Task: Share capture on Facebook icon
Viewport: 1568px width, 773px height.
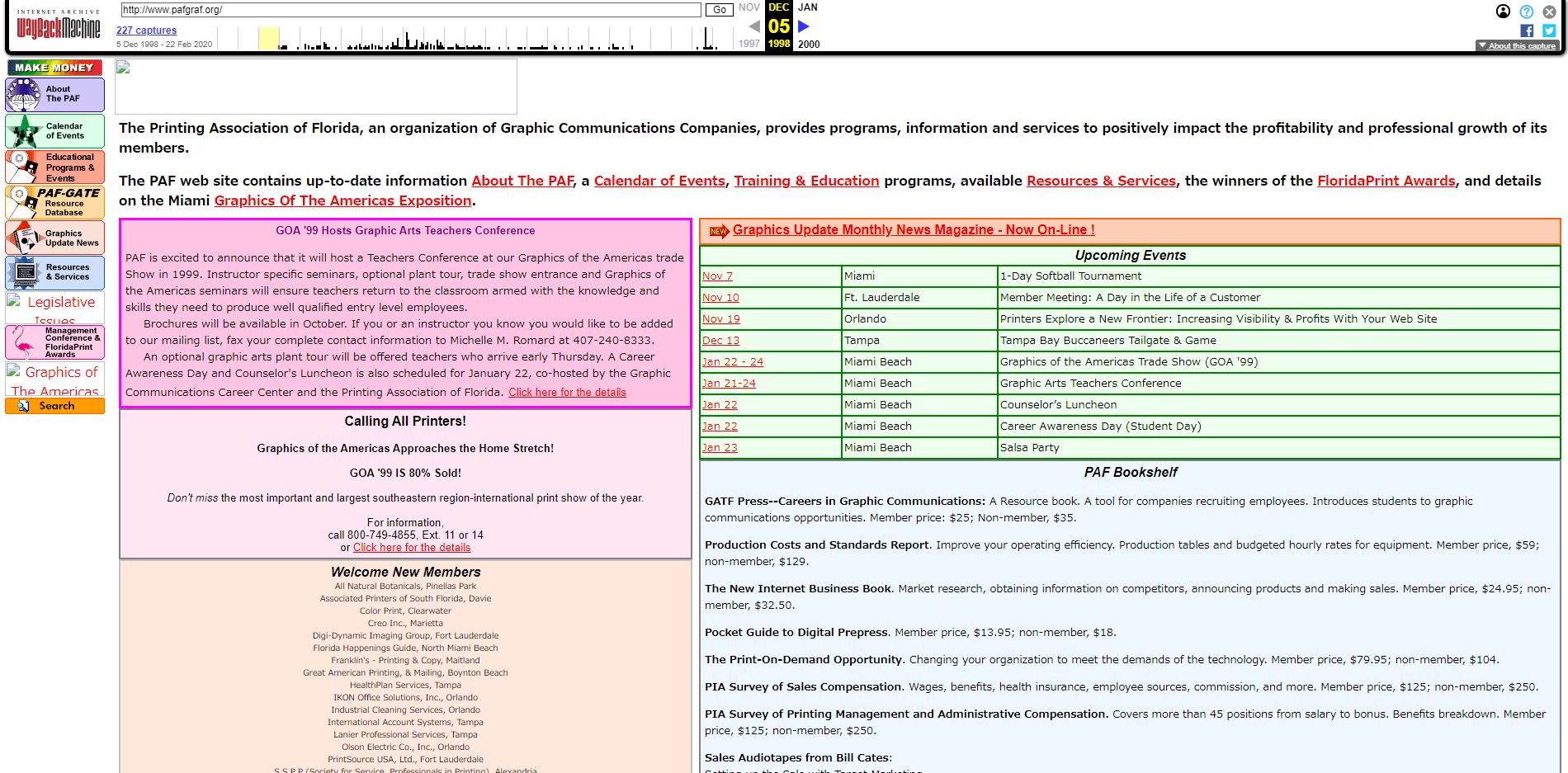Action: click(x=1527, y=31)
